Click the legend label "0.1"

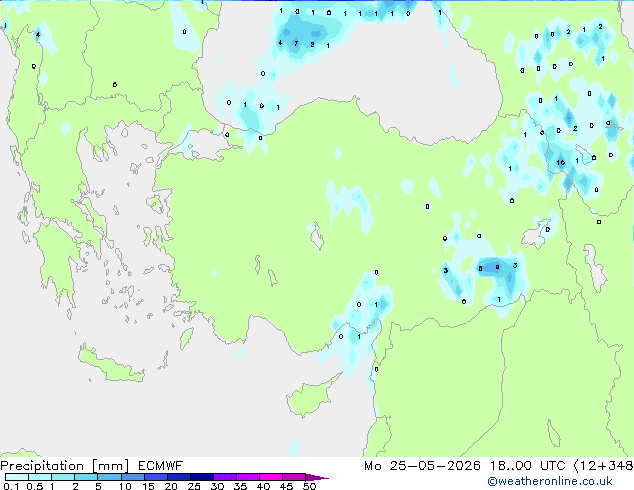11,486
